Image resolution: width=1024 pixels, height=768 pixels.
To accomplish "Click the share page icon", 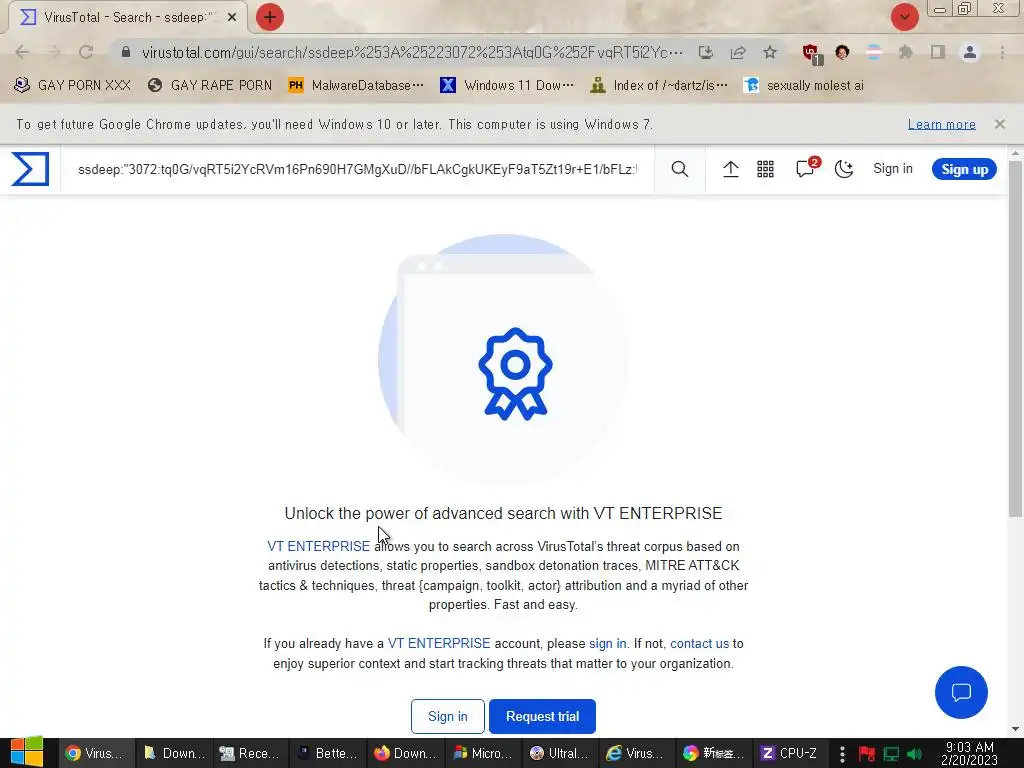I will tap(738, 52).
